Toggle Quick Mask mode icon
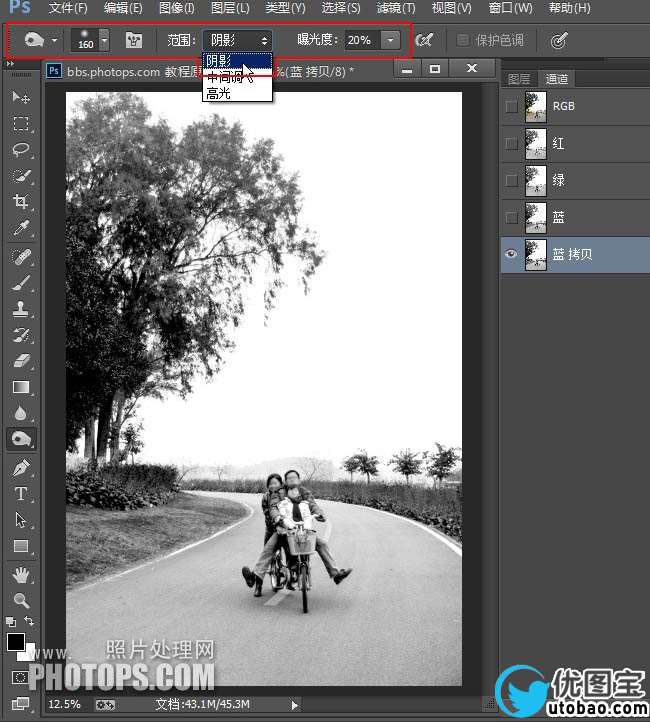650x722 pixels. (x=20, y=677)
